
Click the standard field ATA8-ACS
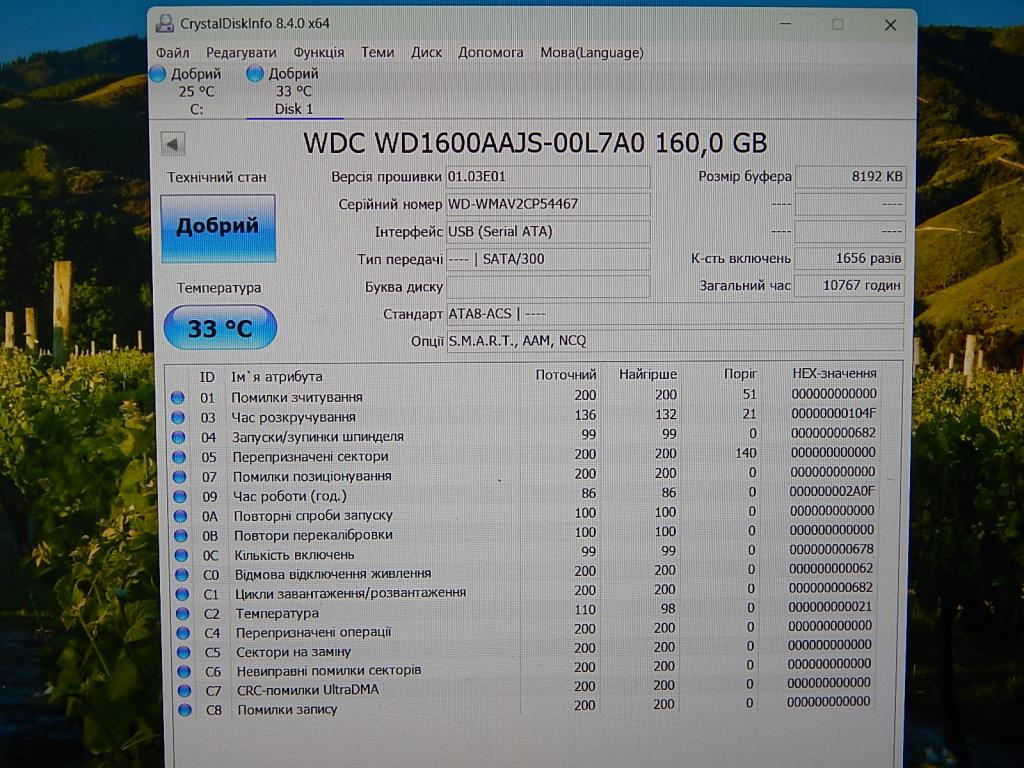coord(675,313)
